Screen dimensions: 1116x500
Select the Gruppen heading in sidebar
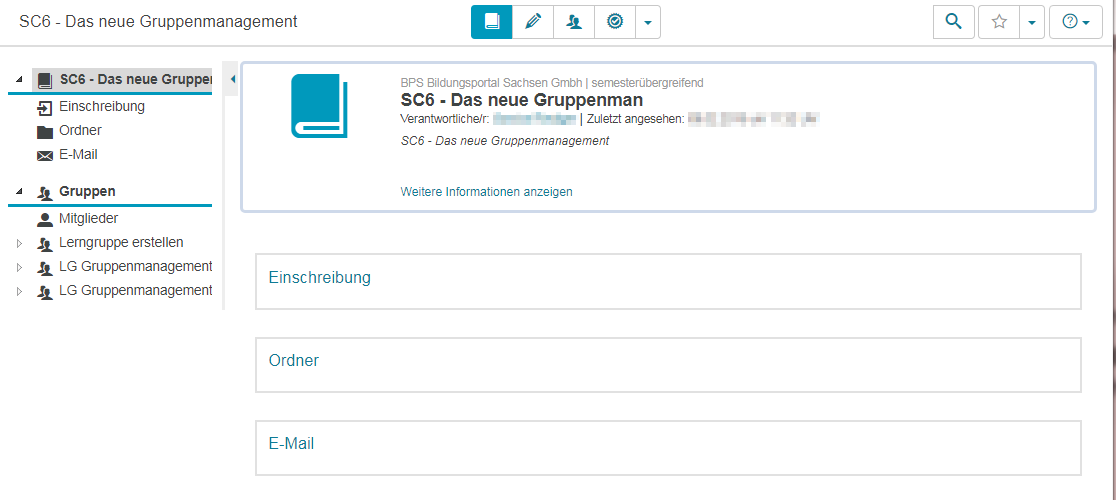88,191
